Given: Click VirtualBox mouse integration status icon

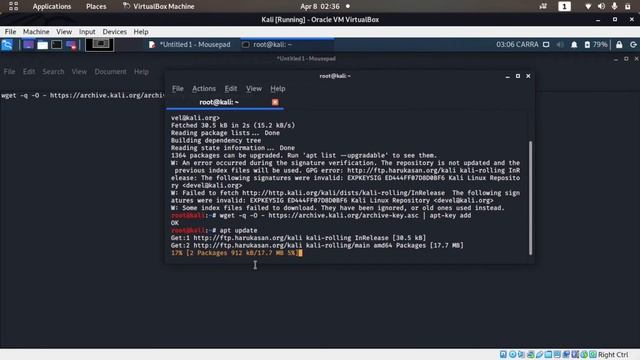Looking at the screenshot, I should [x=584, y=354].
